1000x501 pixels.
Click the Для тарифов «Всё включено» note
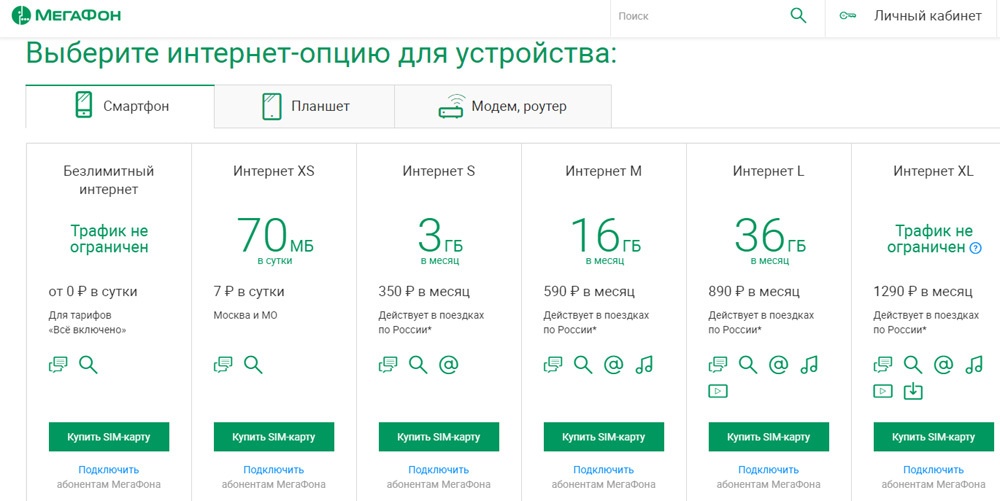pos(87,323)
